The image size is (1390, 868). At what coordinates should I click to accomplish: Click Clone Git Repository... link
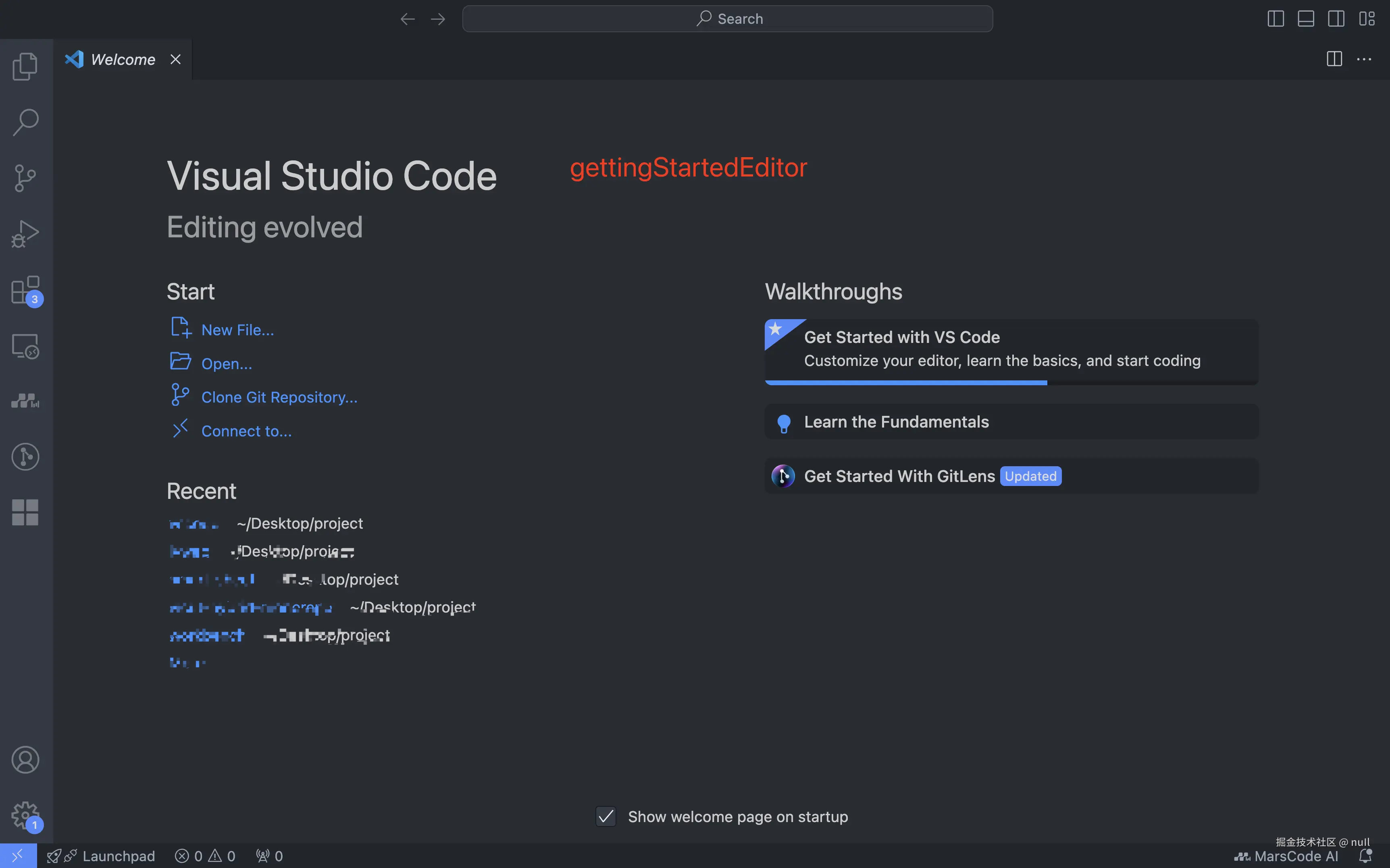(x=279, y=397)
